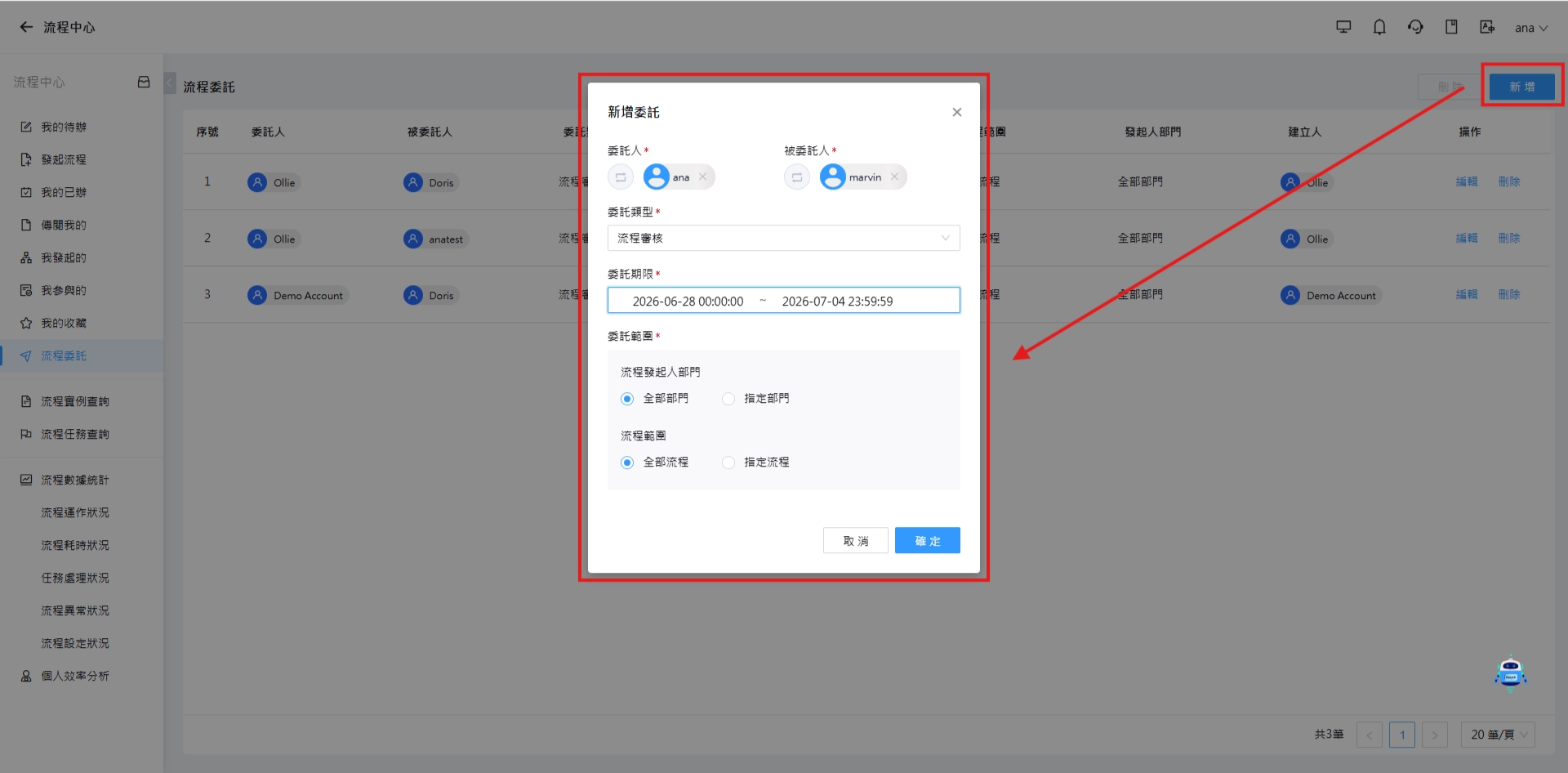Image resolution: width=1568 pixels, height=773 pixels.
Task: Open 流程運作狀況 submenu item
Action: point(75,512)
